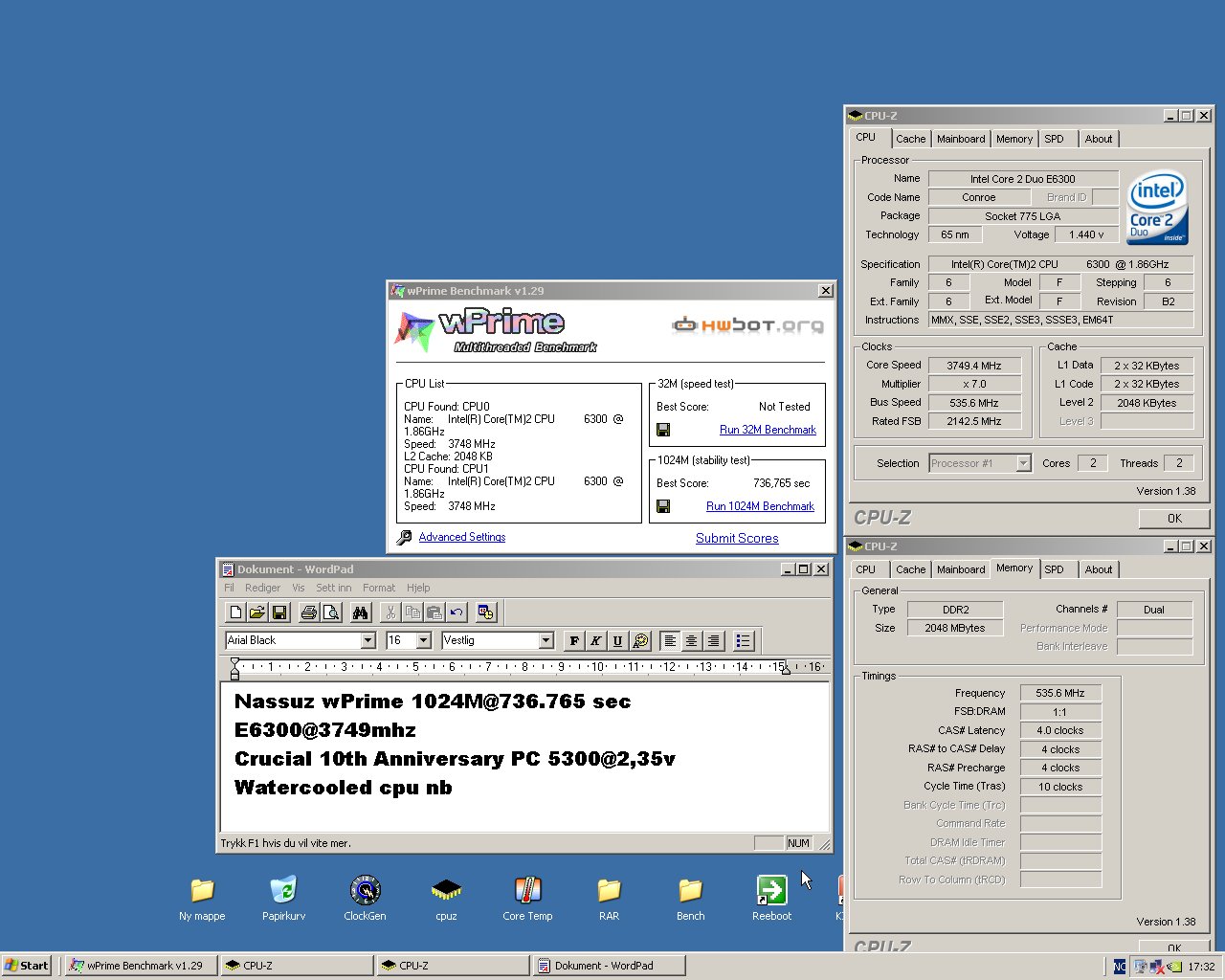Open Arial Black font dropdown
This screenshot has height=980, width=1225.
pyautogui.click(x=367, y=640)
